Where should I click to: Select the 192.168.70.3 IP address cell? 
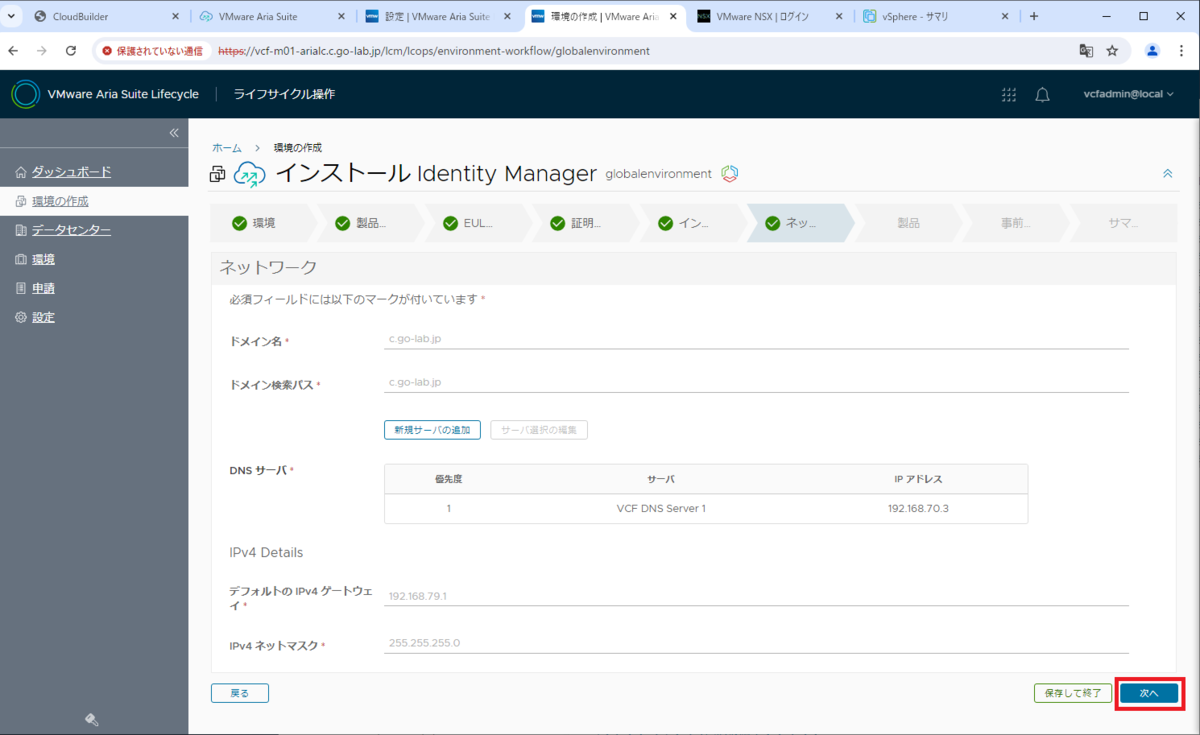(918, 508)
